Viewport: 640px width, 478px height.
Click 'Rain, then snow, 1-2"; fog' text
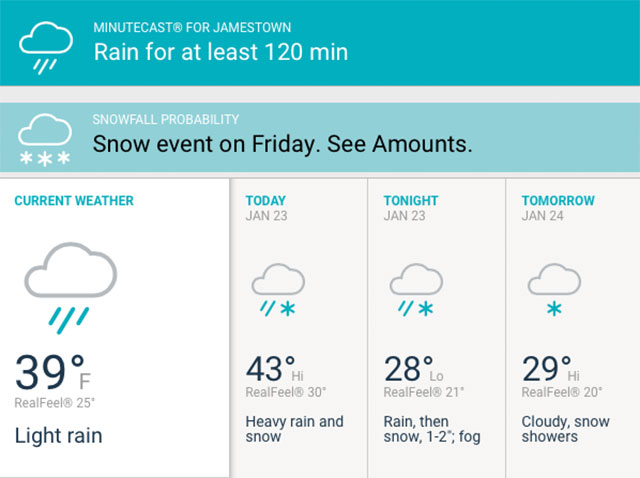[x=432, y=429]
